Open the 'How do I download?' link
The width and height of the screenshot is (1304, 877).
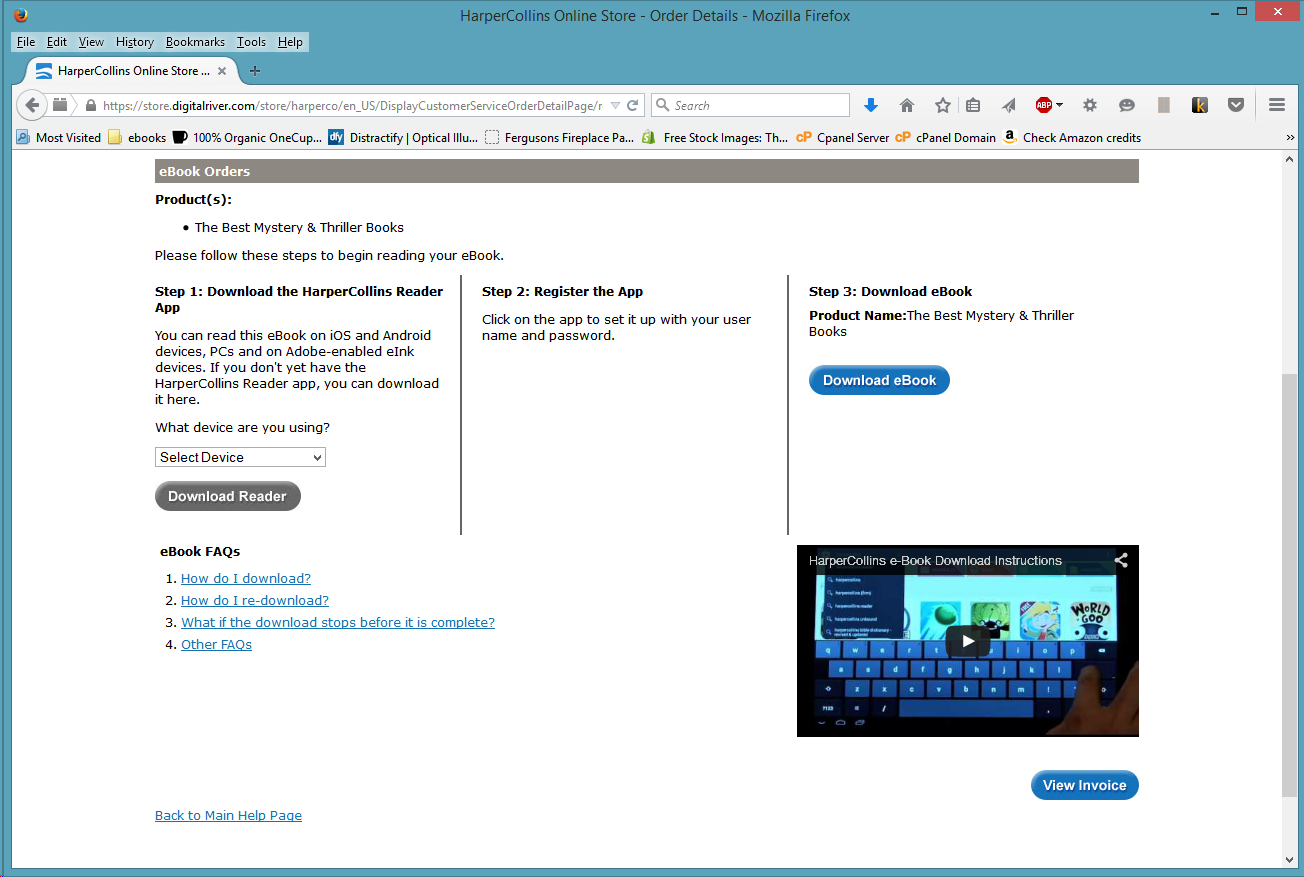246,578
